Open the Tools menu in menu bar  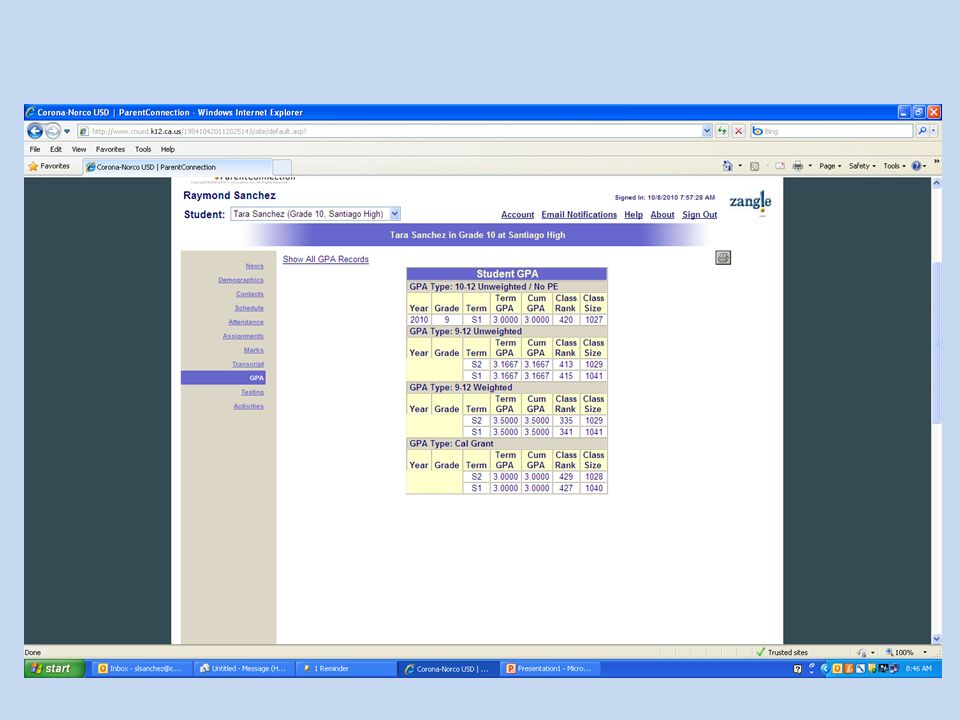(143, 149)
